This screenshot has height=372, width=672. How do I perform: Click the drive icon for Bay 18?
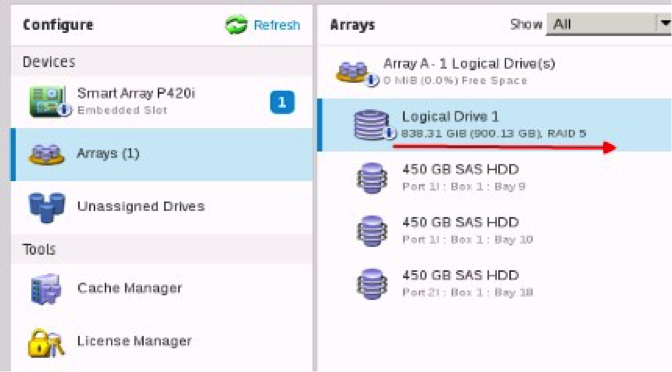pos(372,284)
